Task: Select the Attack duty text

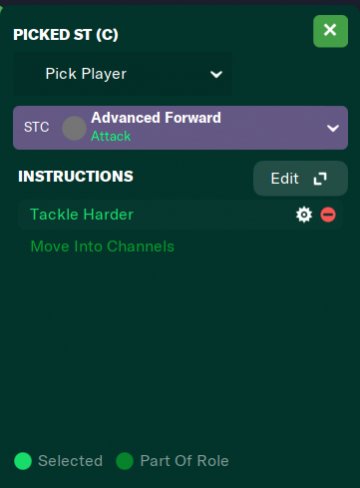Action: [111, 136]
